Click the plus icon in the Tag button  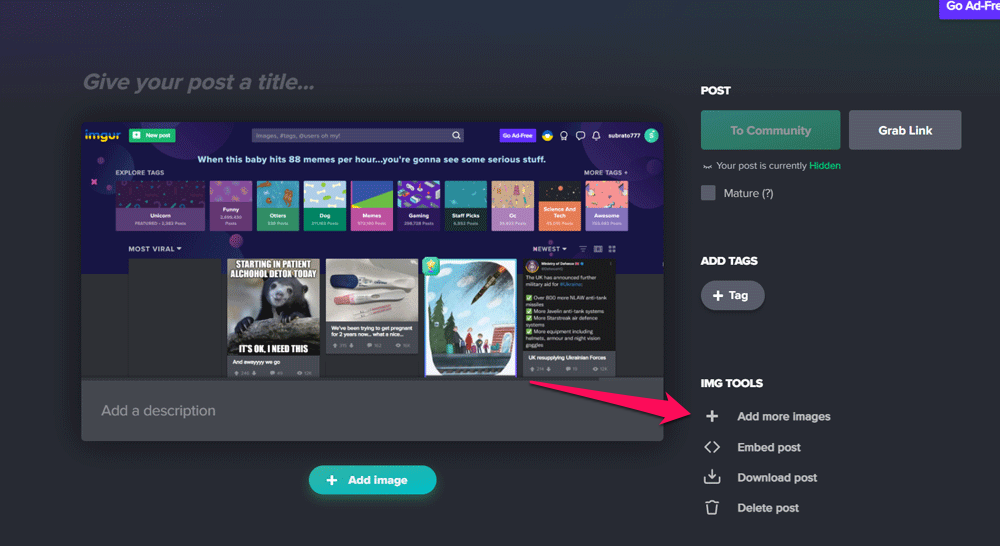click(717, 295)
